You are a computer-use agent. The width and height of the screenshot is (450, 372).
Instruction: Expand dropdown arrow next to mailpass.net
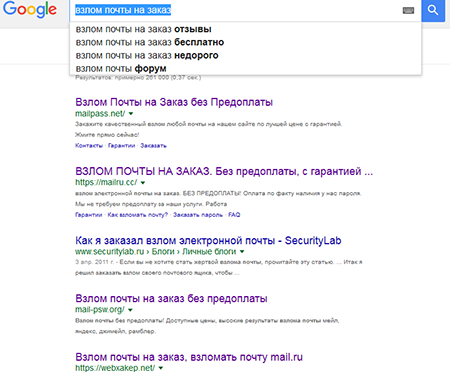[131, 114]
